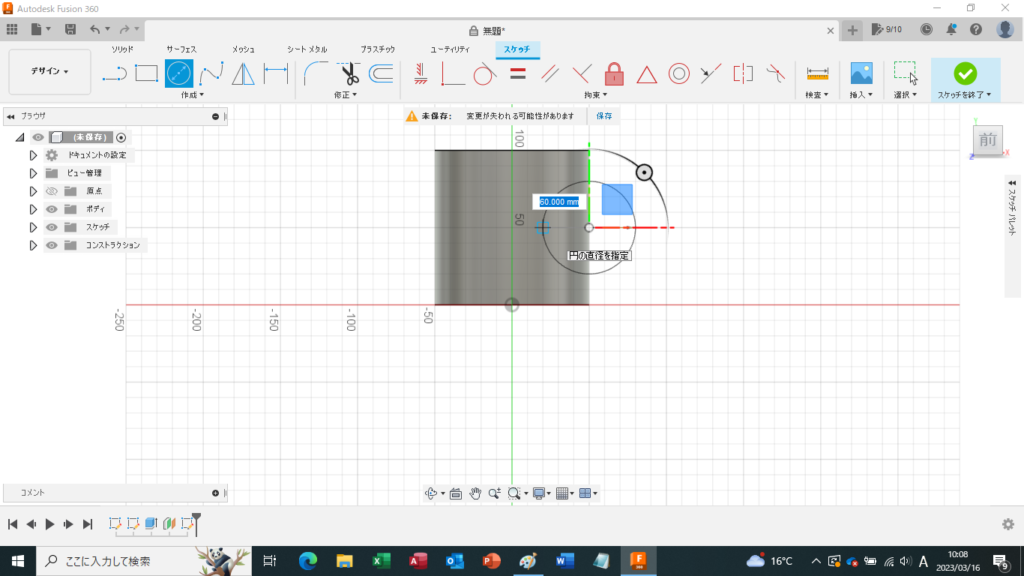The image size is (1024, 576).
Task: Show the hidden 原点 folder
Action: point(52,191)
